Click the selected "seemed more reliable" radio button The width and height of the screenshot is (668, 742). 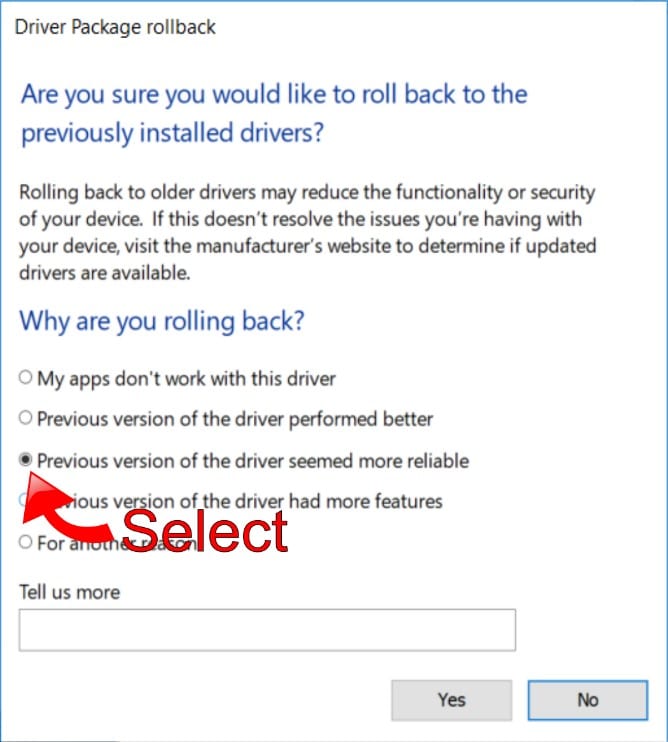(x=26, y=459)
